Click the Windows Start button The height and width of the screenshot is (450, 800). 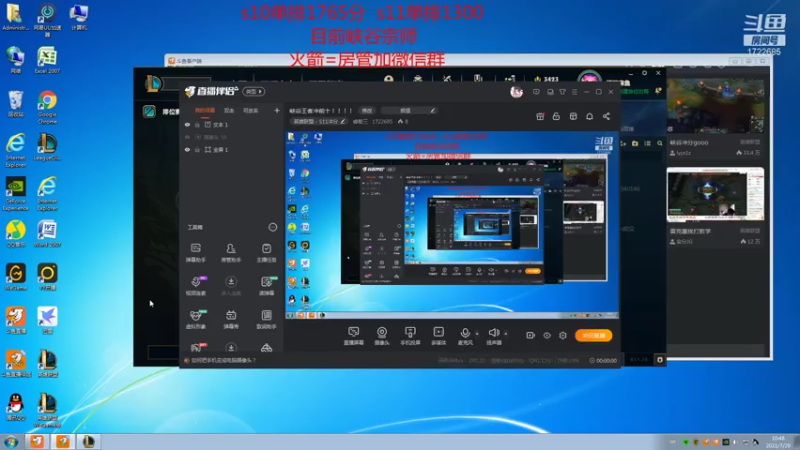coord(11,442)
